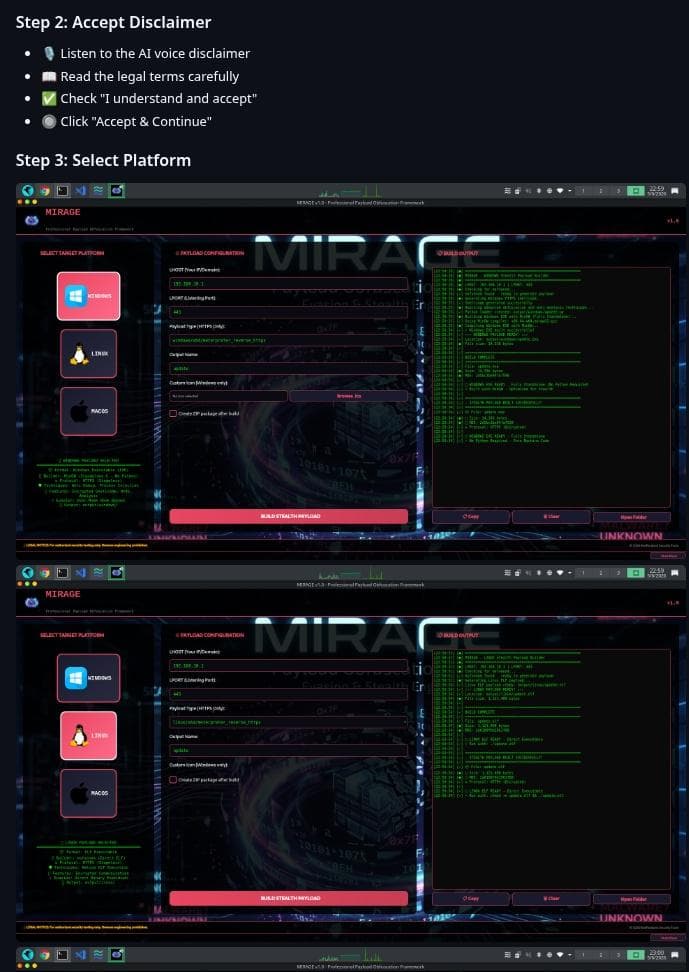Click the LHOST field in the Windows-build screenshot
The image size is (689, 972).
(x=288, y=283)
